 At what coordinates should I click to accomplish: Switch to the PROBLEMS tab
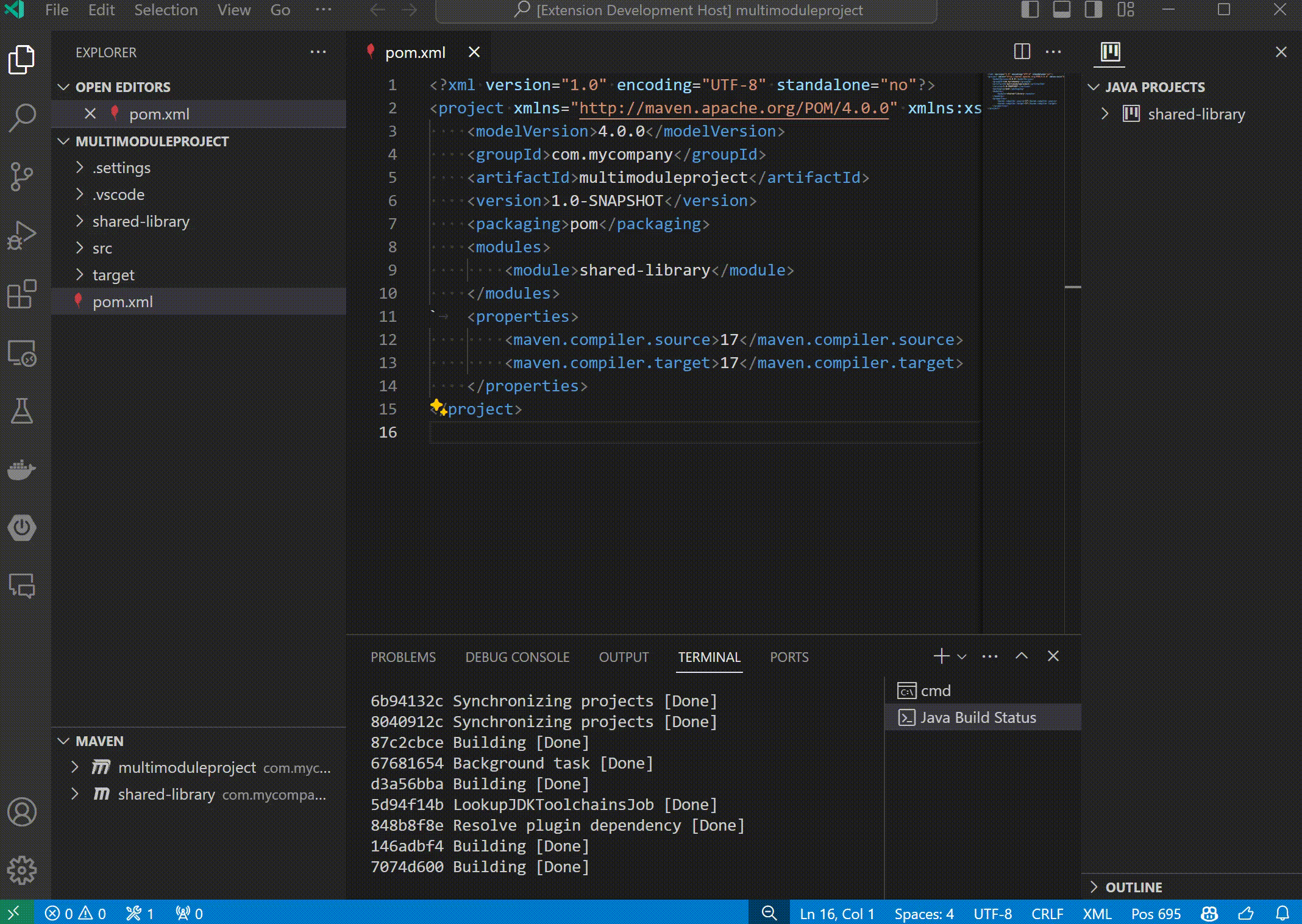coord(403,657)
